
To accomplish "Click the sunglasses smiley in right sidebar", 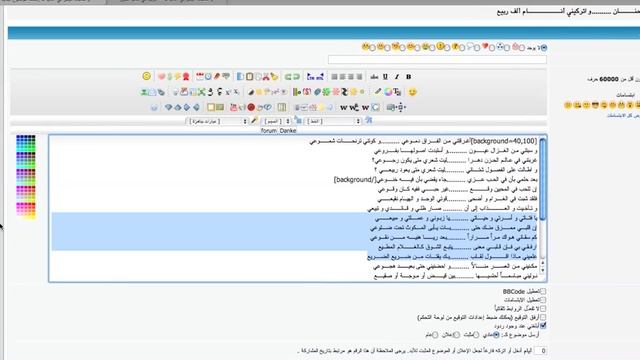I will click(595, 105).
